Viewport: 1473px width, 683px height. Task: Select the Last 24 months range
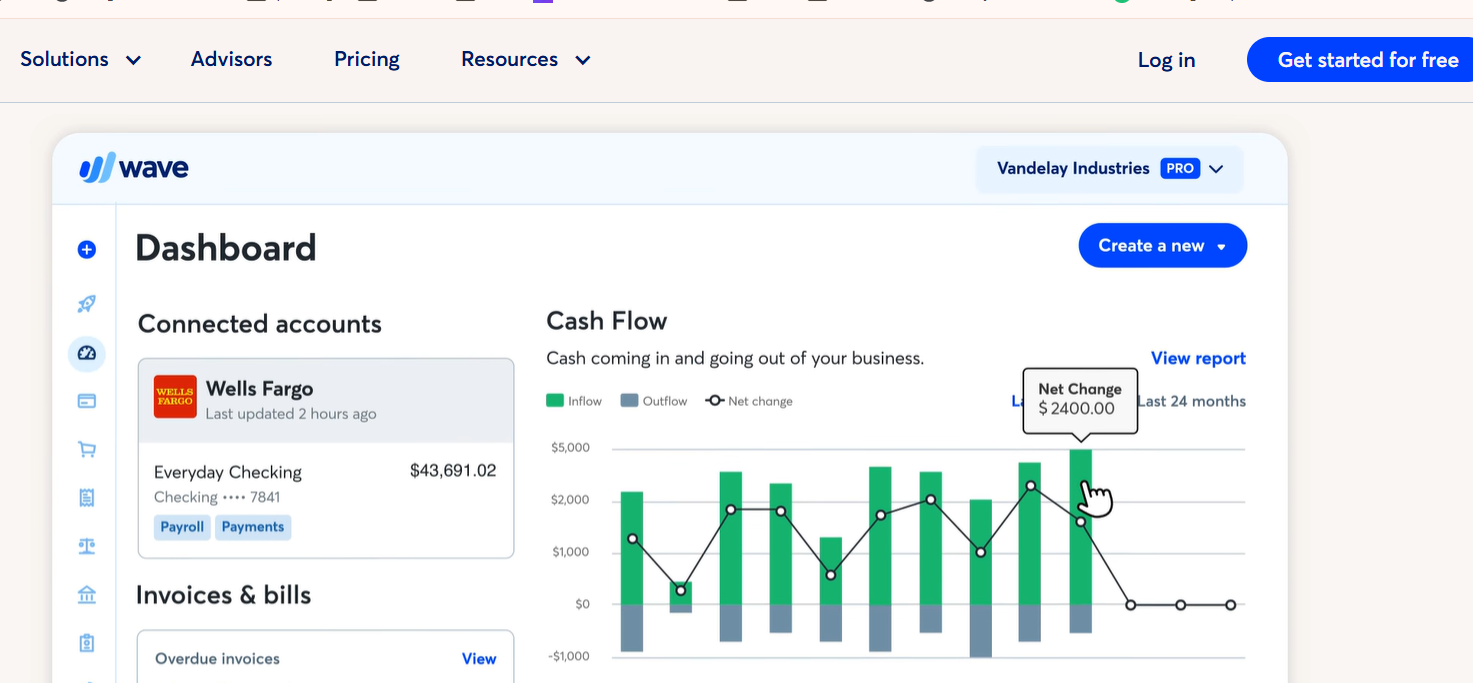[1192, 401]
